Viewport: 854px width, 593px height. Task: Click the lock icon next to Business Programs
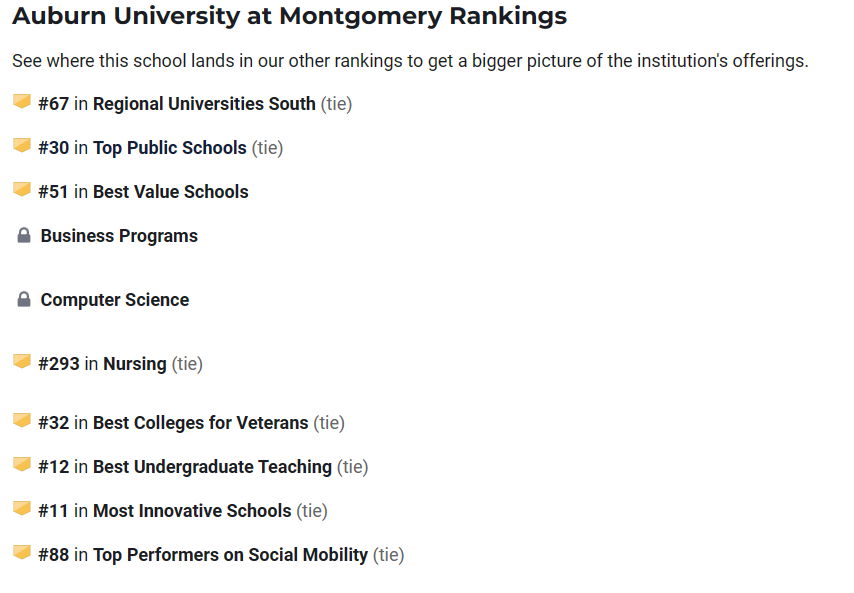pyautogui.click(x=24, y=236)
